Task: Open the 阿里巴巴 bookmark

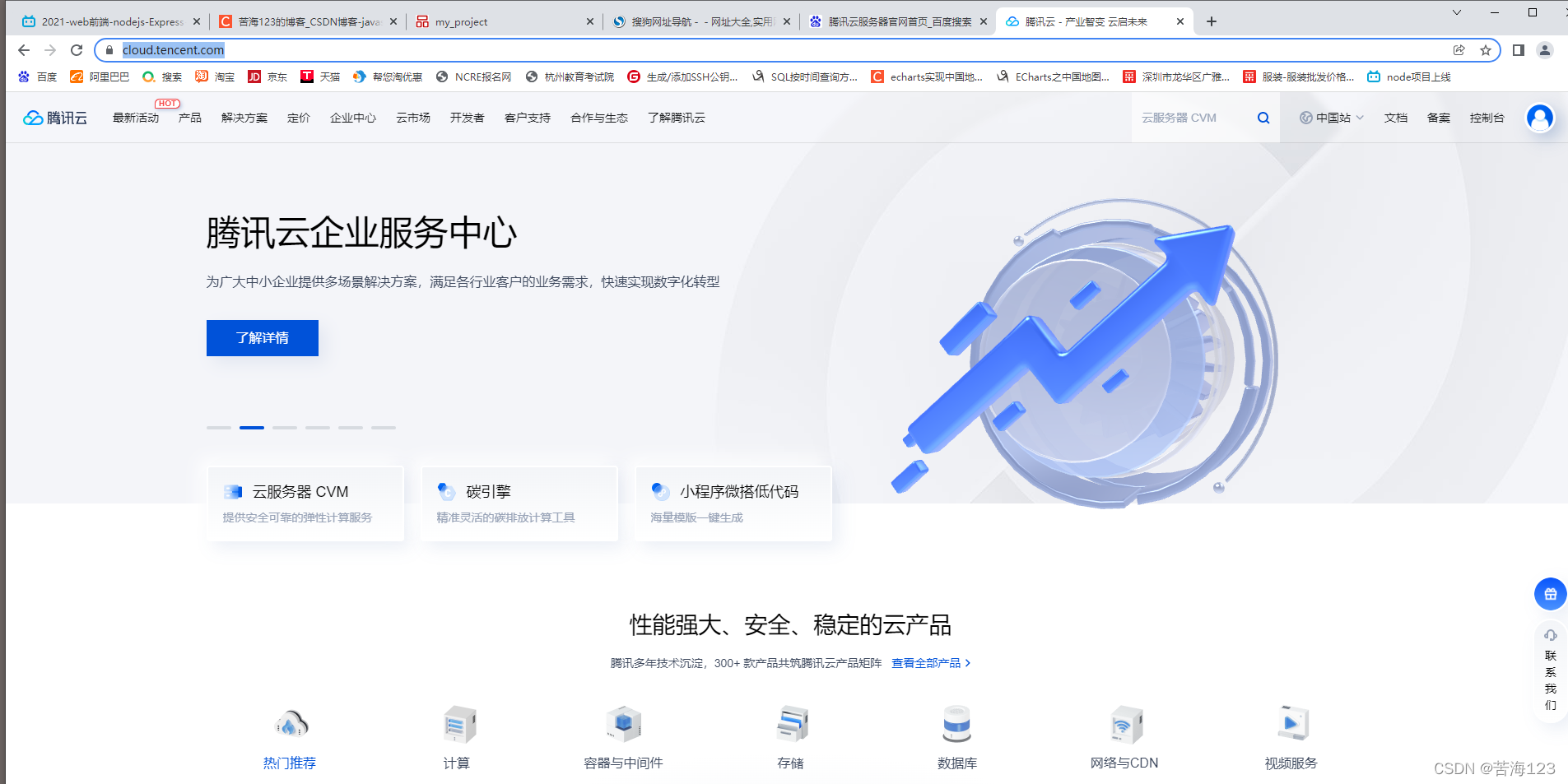Action: point(100,77)
